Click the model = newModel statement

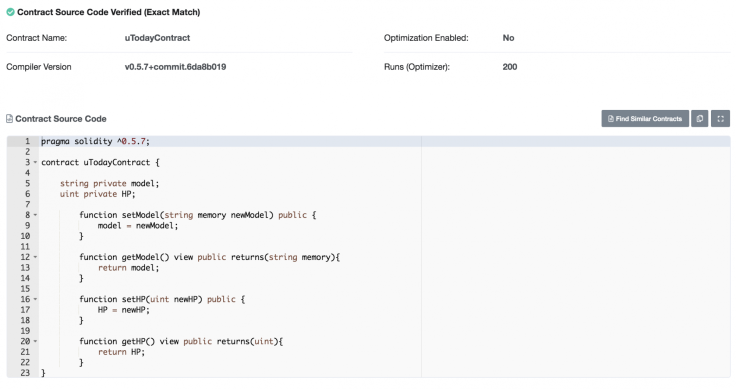click(x=138, y=226)
